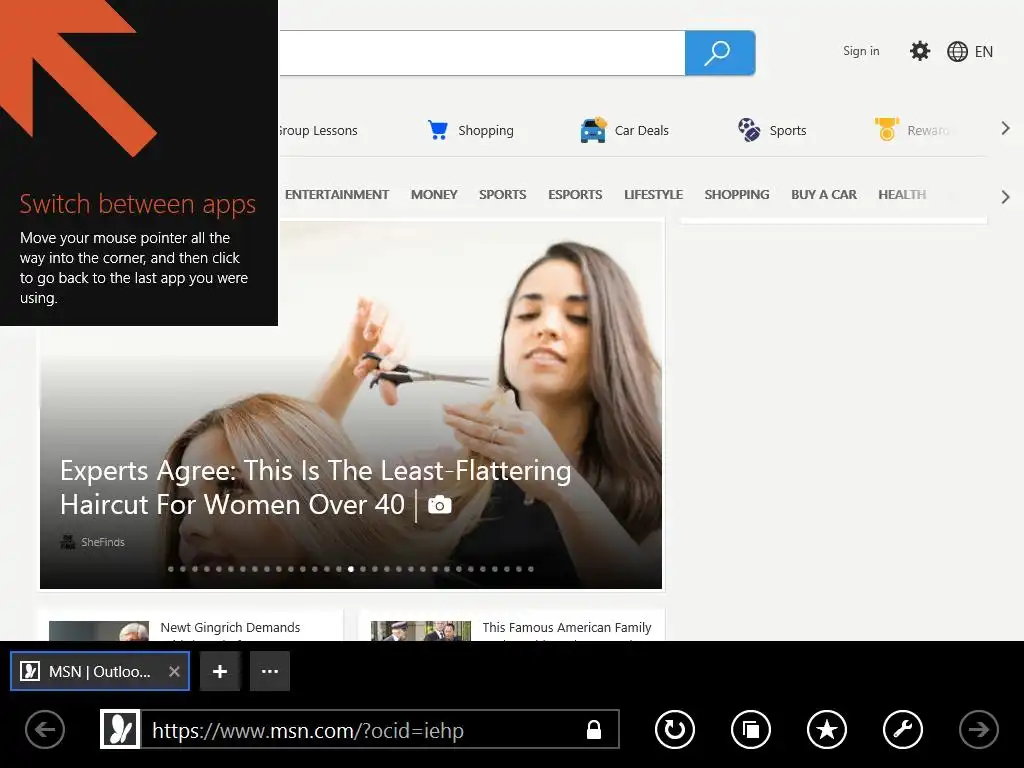Viewport: 1024px width, 768px height.
Task: Expand category navigation with right chevron
Action: click(x=1006, y=197)
